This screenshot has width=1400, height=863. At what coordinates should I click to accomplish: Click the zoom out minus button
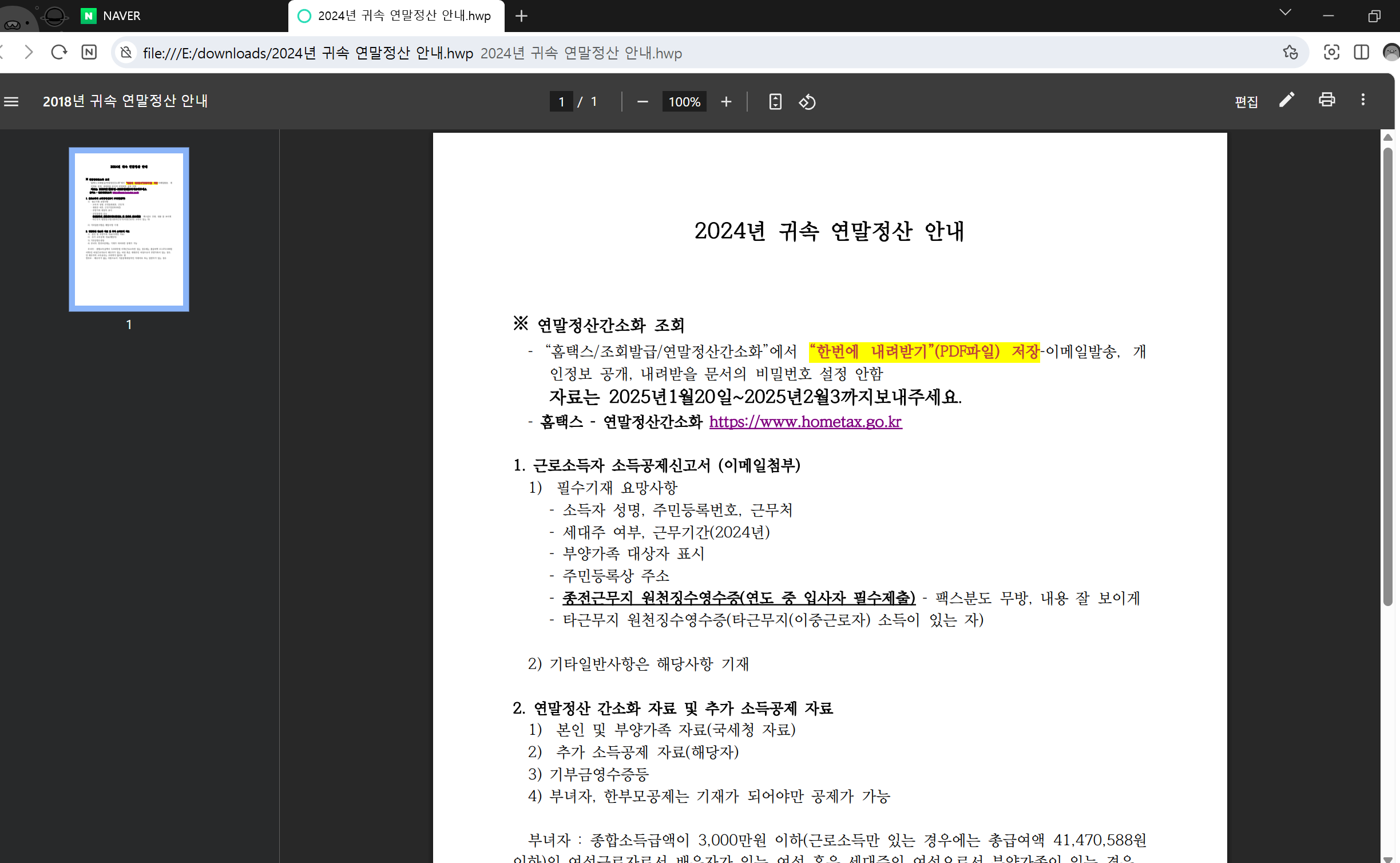pos(642,102)
